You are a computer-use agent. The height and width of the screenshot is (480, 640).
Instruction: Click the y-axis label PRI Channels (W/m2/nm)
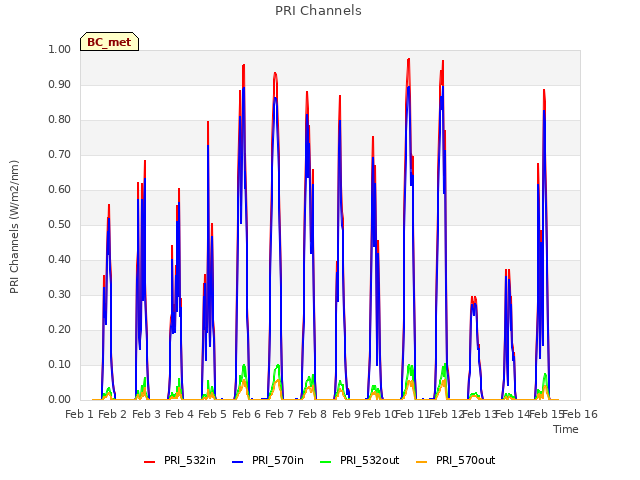click(14, 227)
